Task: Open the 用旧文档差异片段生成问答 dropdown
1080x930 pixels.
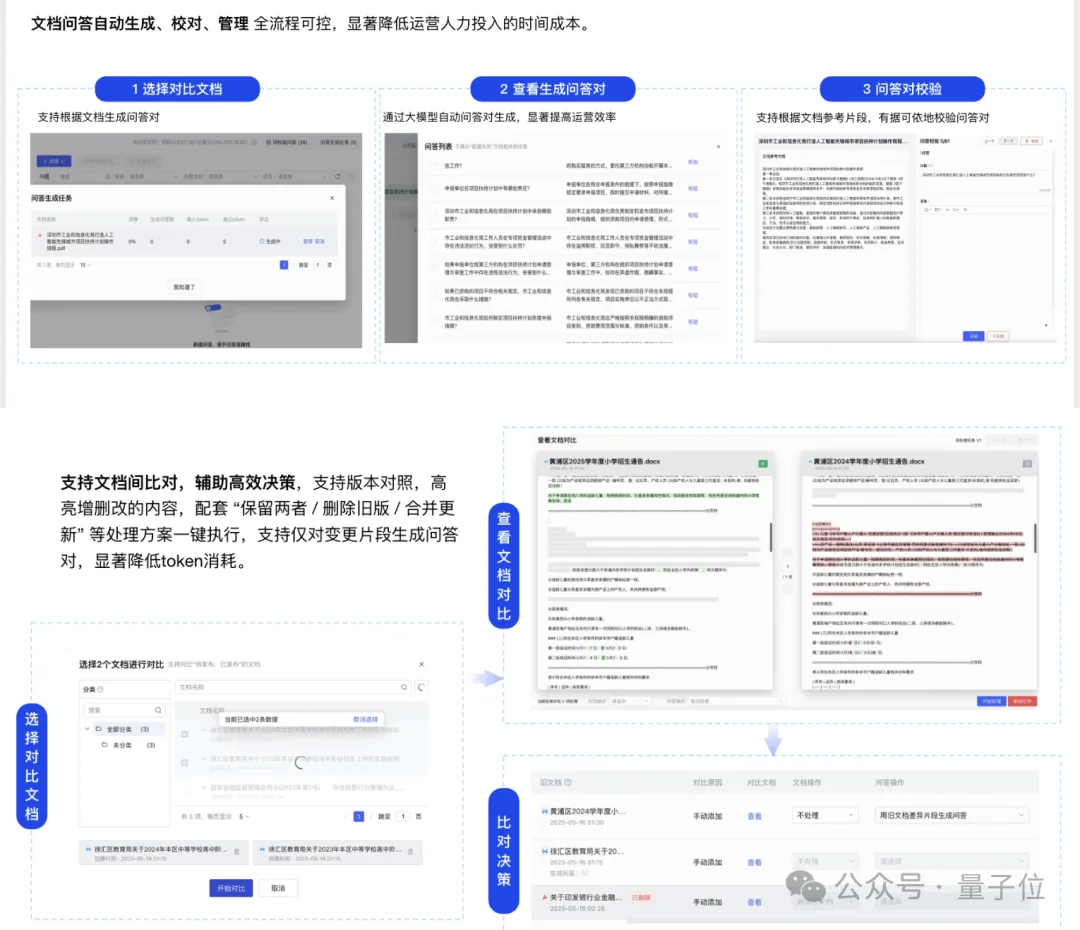Action: point(951,815)
